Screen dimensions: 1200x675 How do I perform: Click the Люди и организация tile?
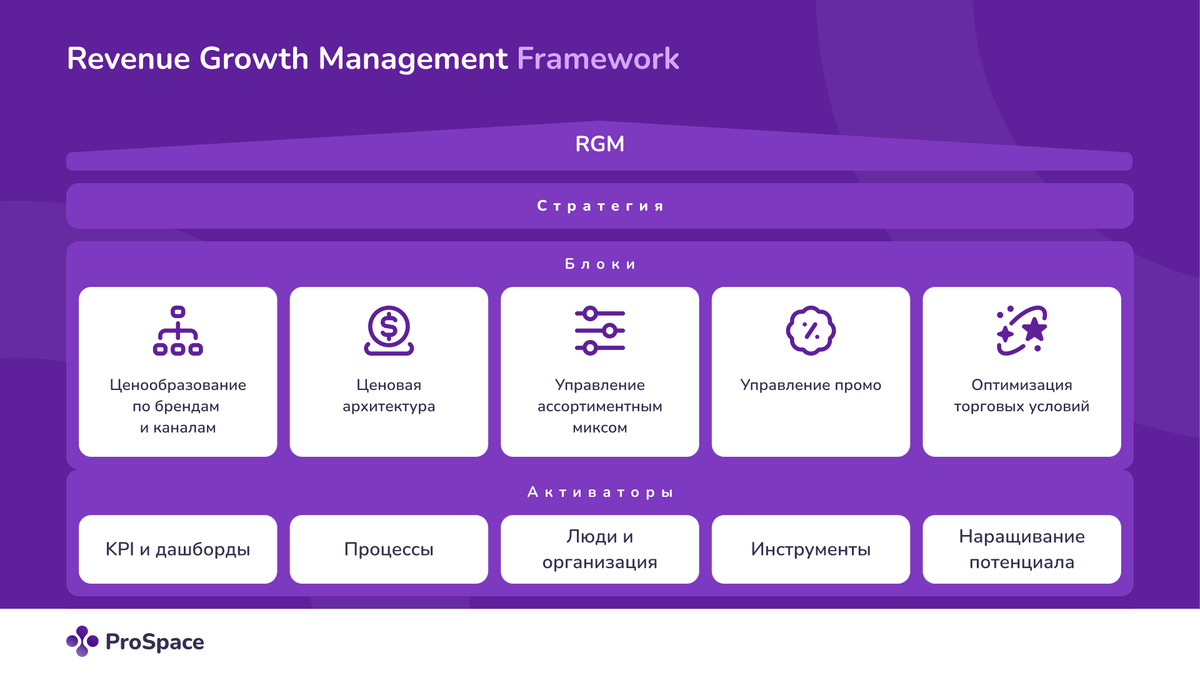600,549
